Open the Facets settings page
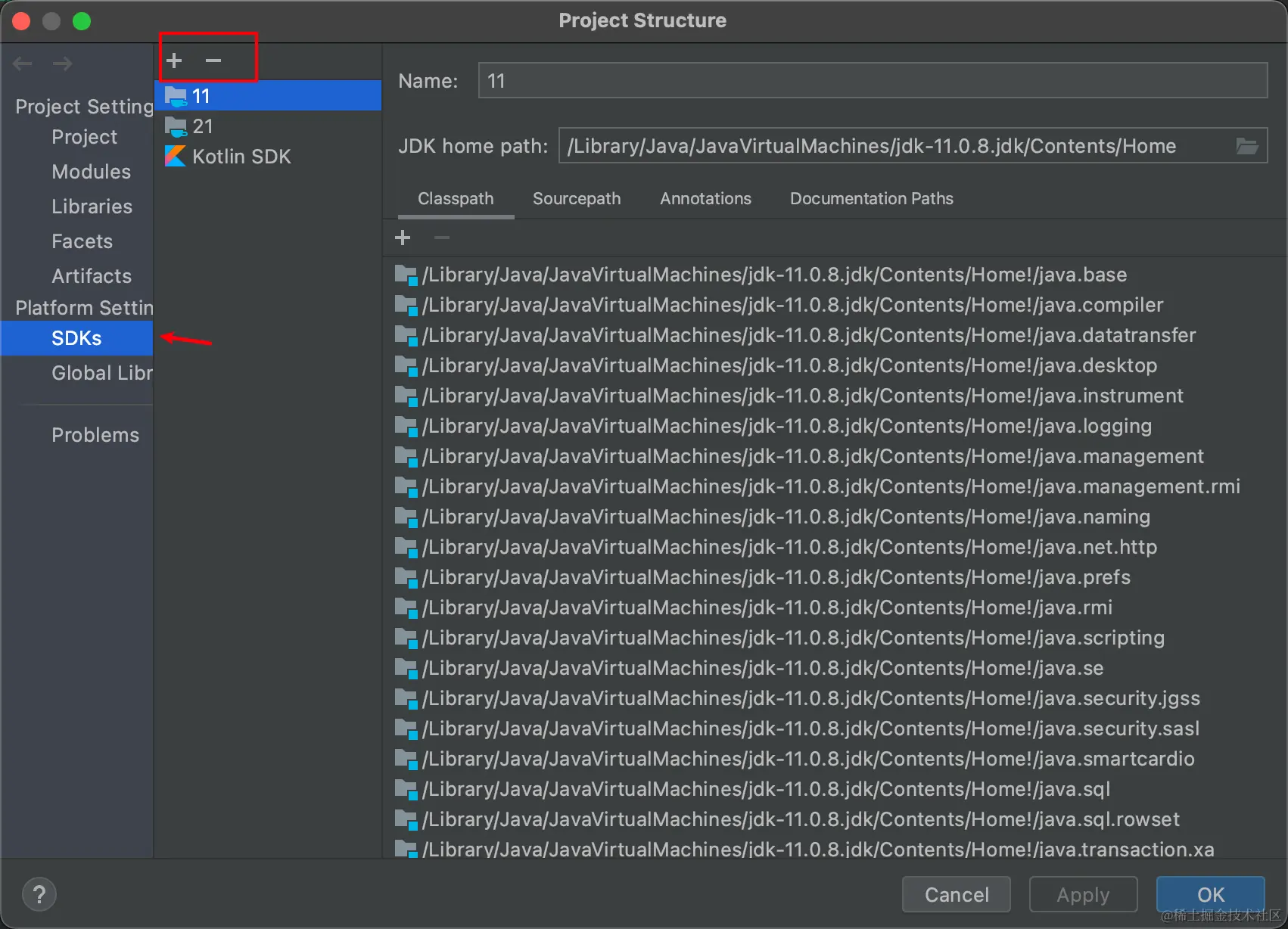Screen dimensions: 1288x929 82,241
